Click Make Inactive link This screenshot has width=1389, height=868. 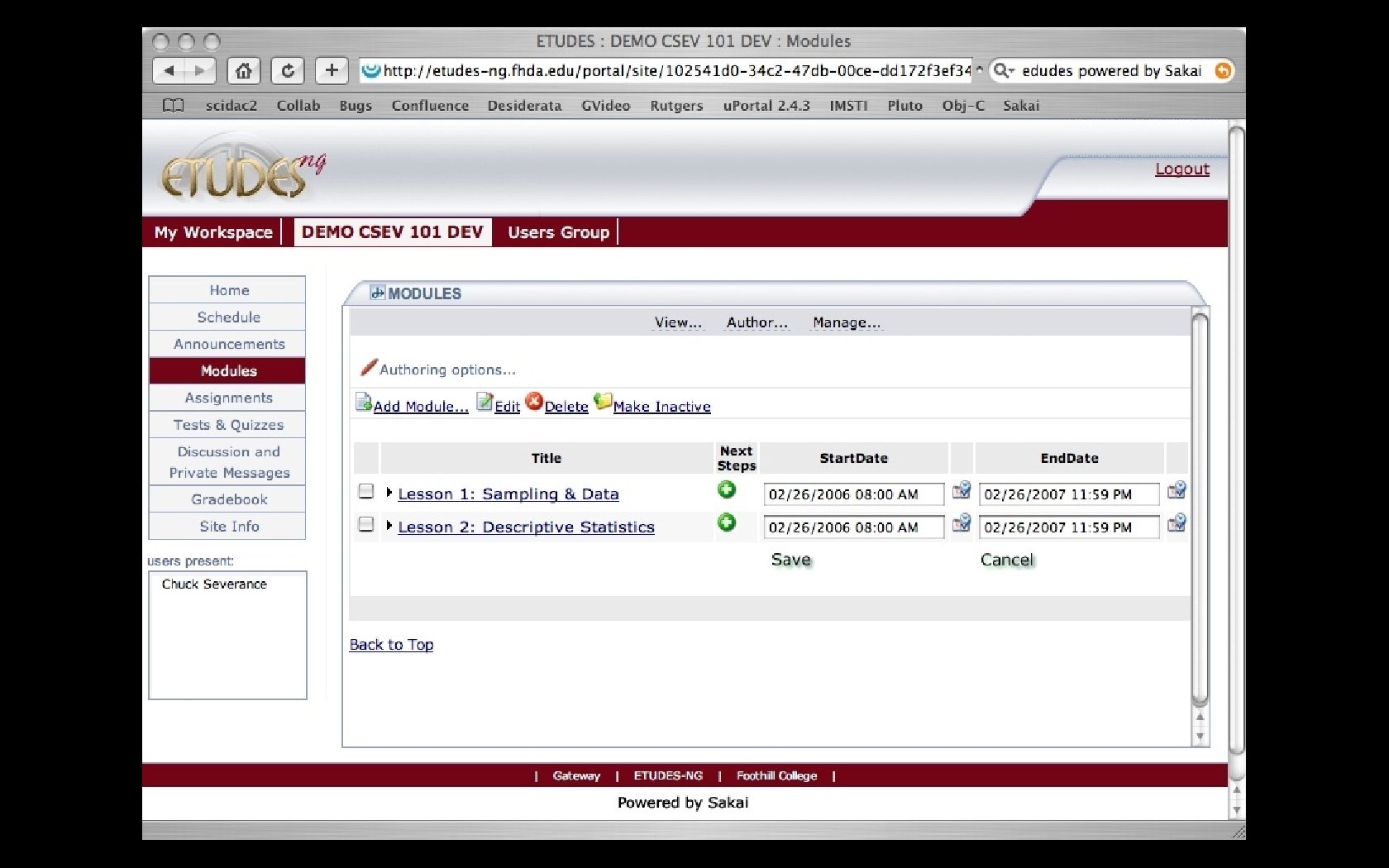point(661,407)
